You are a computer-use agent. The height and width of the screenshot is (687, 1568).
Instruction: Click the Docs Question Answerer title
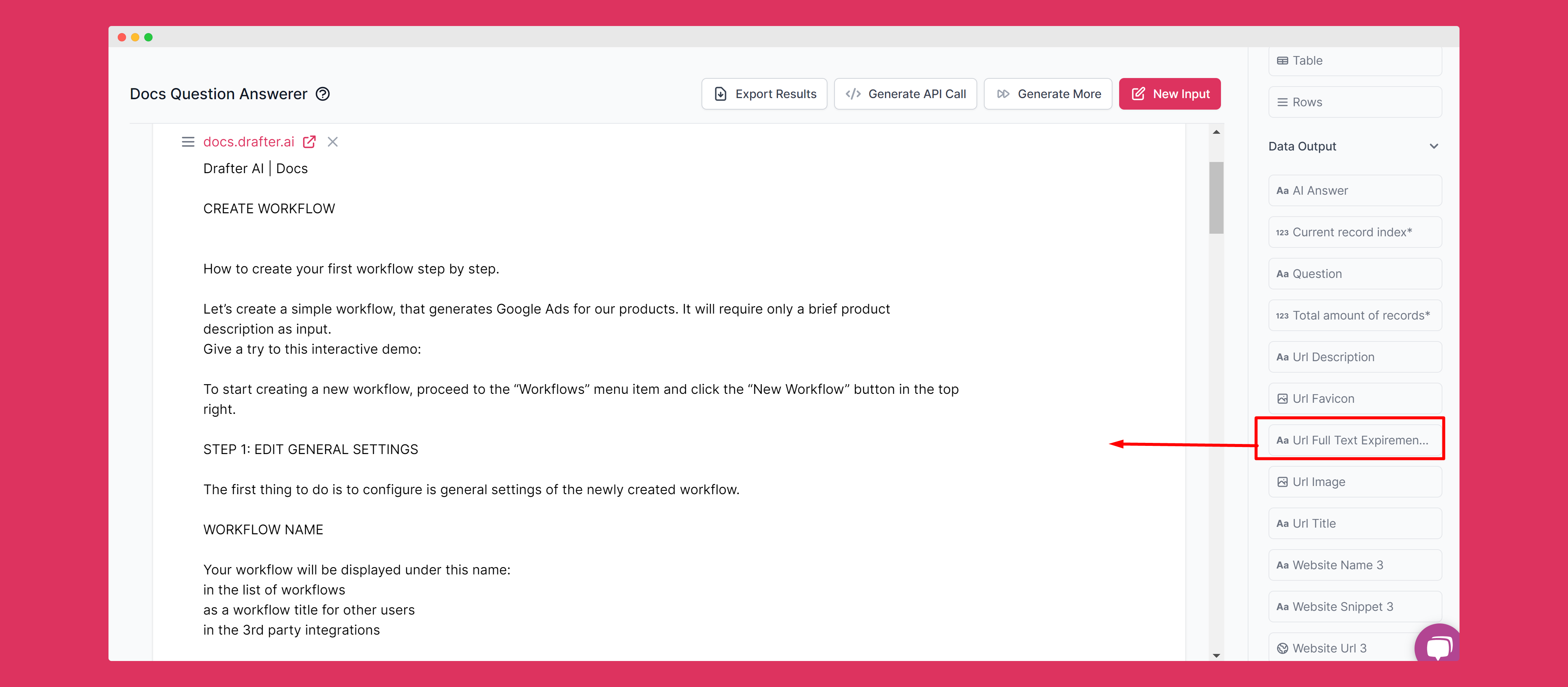[x=218, y=94]
